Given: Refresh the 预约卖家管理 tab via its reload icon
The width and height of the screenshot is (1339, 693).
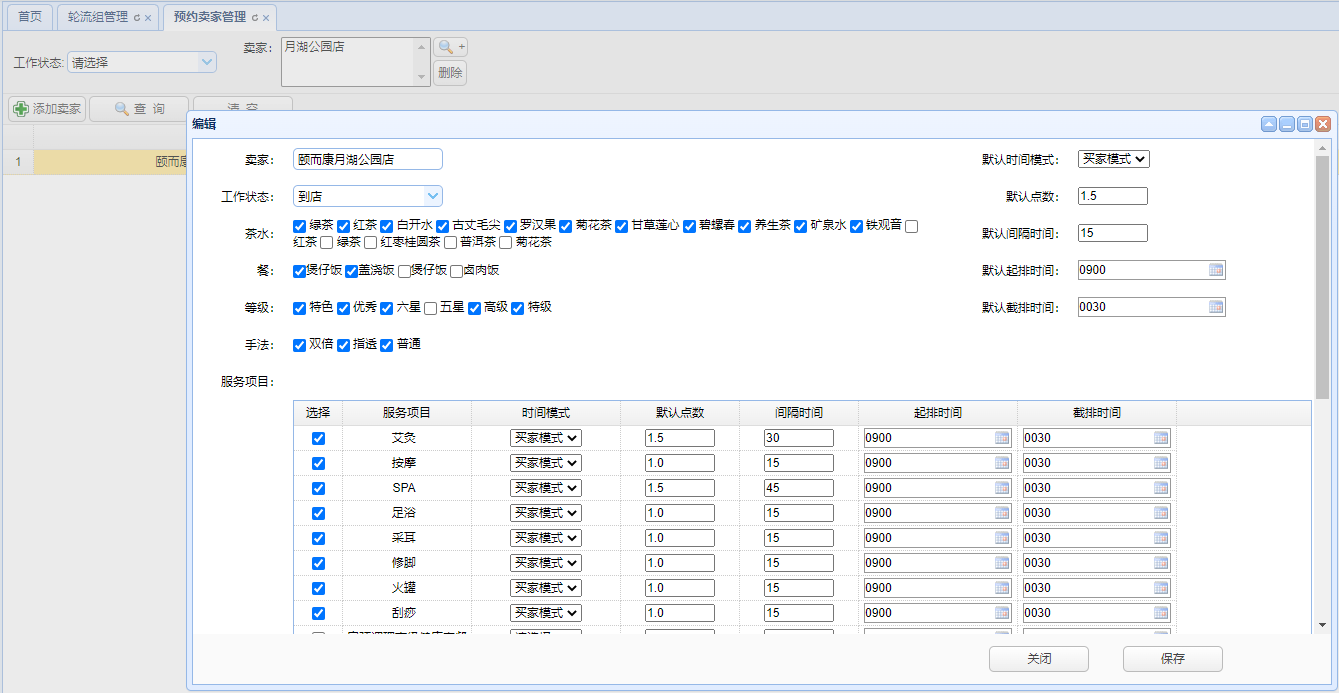Looking at the screenshot, I should point(254,18).
